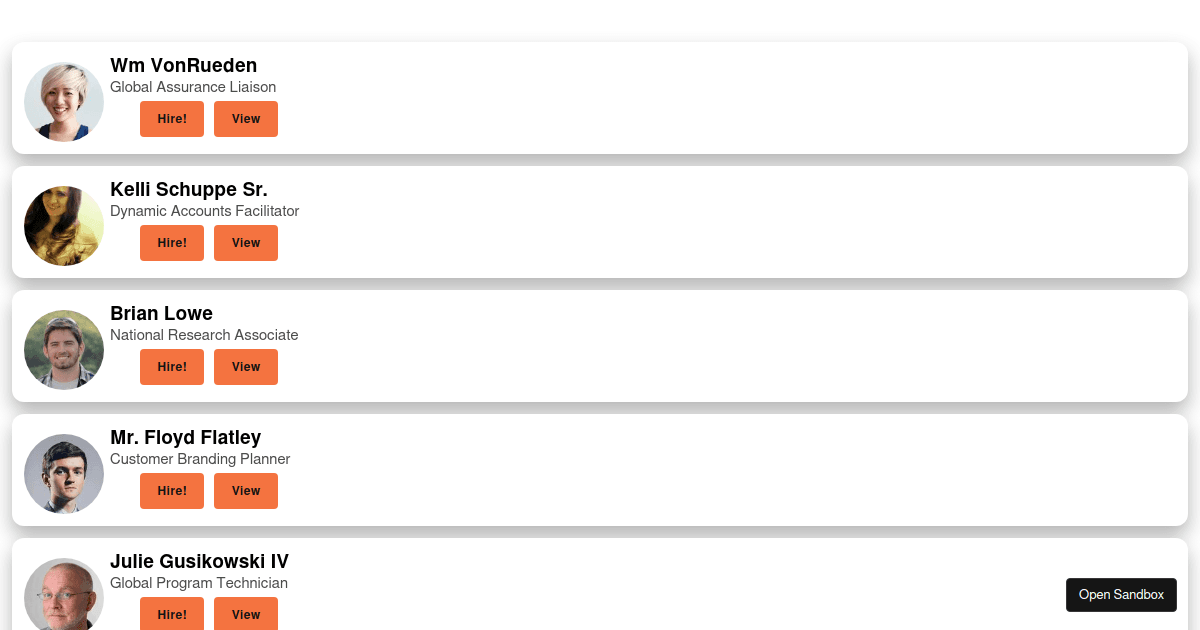View Mr. Floyd Flatley's details

pyautogui.click(x=246, y=491)
